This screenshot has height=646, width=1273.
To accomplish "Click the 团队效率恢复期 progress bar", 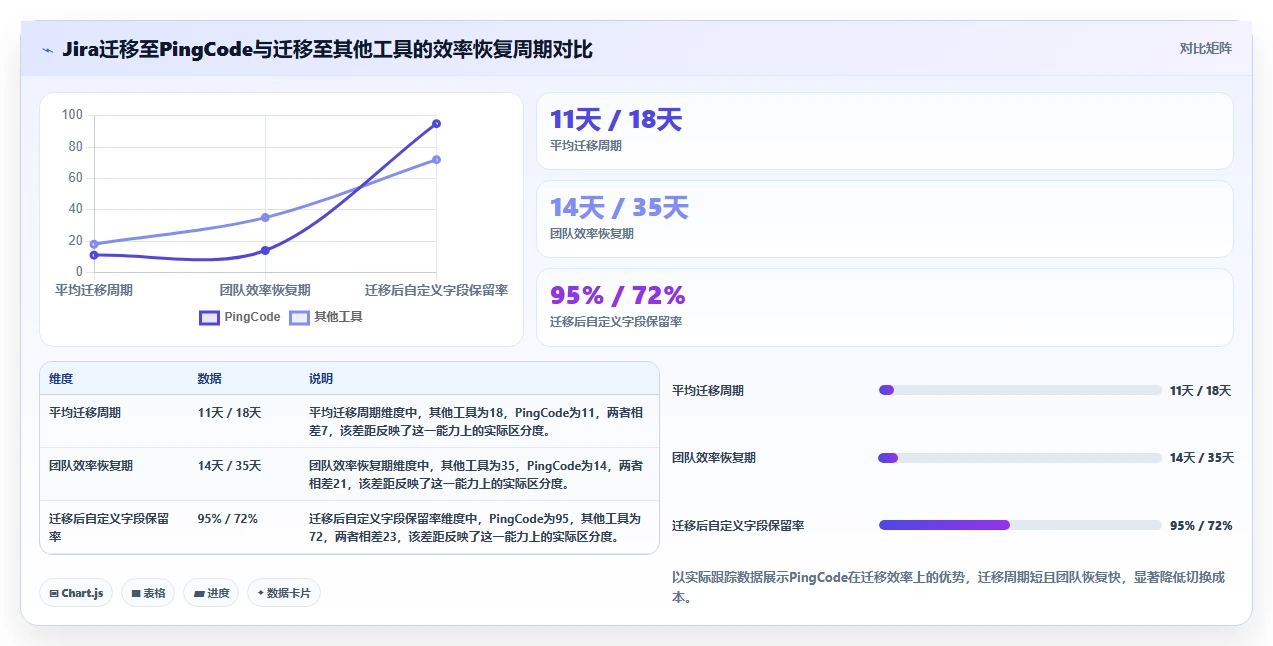I will coord(1020,458).
